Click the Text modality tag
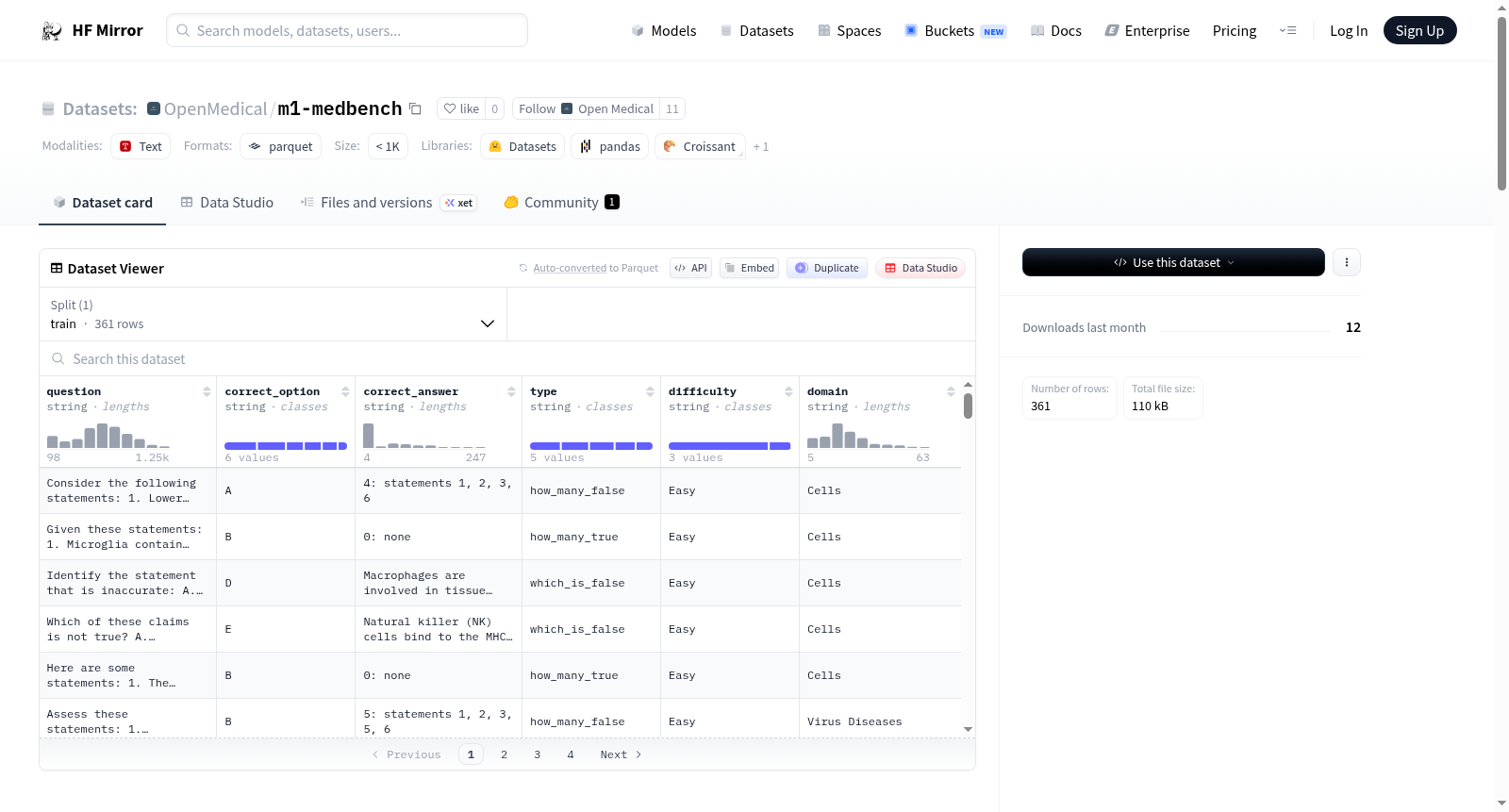The width and height of the screenshot is (1509, 812). (141, 146)
